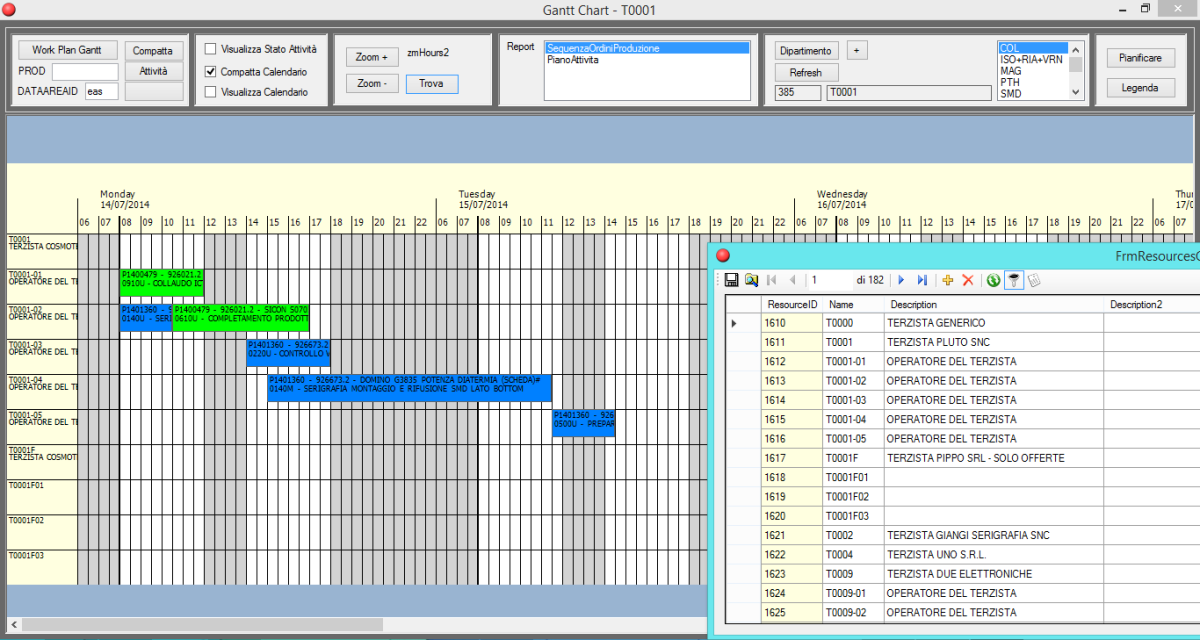The image size is (1200, 640).
Task: Go to next record in FrmResources navigator
Action: [901, 280]
